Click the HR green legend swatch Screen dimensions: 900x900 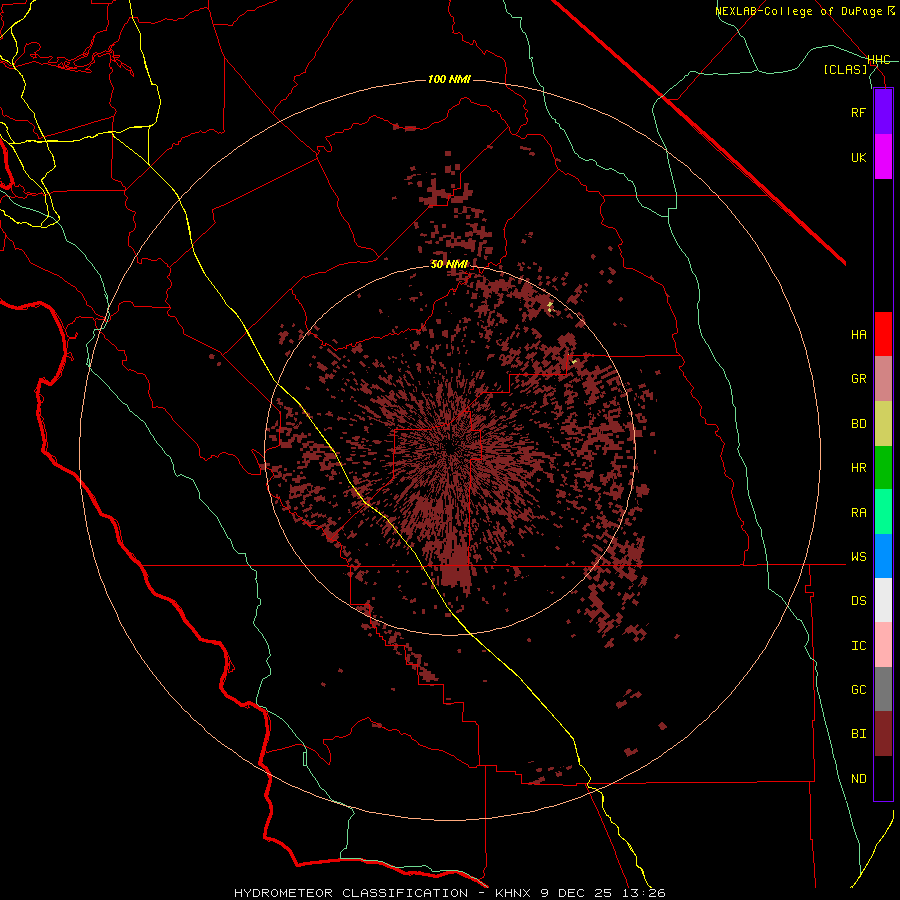tap(883, 468)
